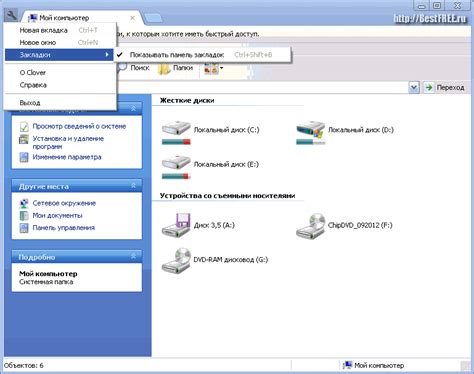Choose Новое окно from menu
This screenshot has width=474, height=374.
click(x=60, y=43)
